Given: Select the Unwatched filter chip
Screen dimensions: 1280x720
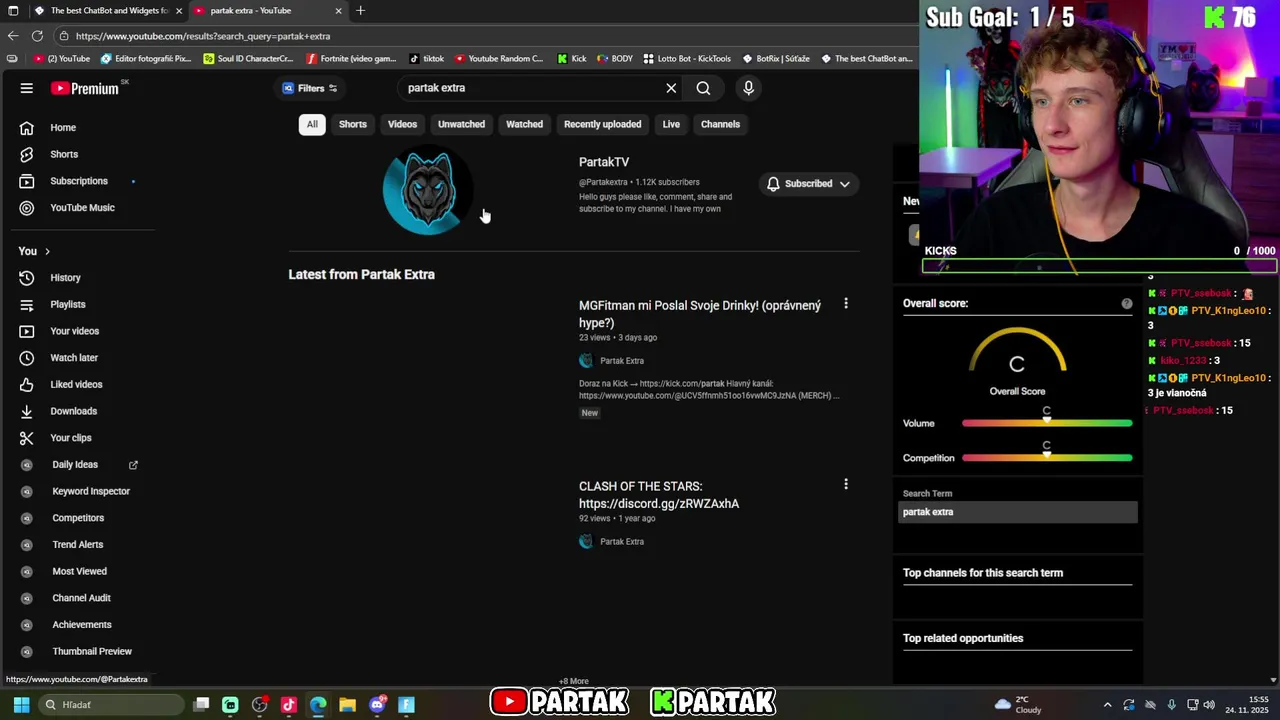Looking at the screenshot, I should [461, 124].
